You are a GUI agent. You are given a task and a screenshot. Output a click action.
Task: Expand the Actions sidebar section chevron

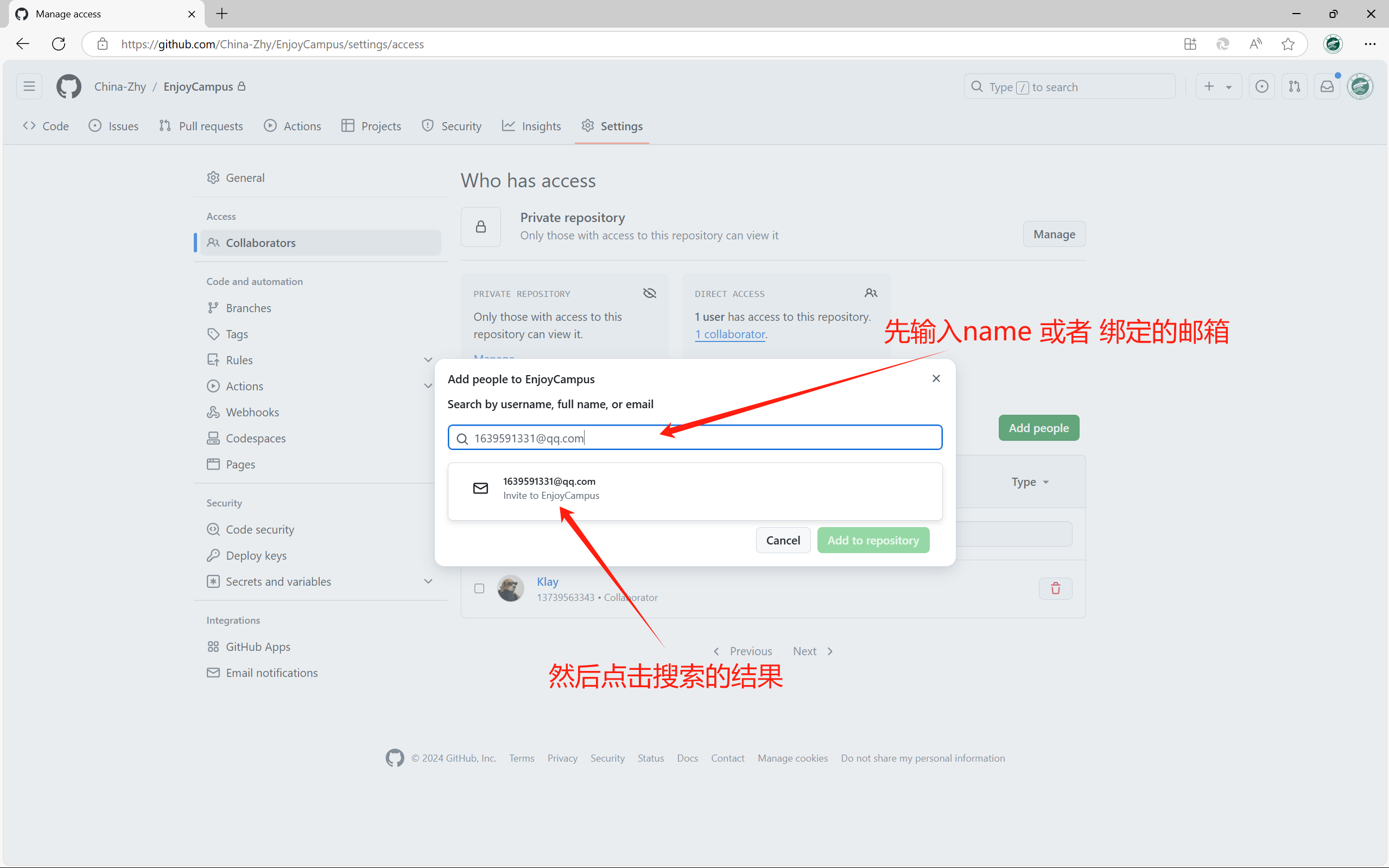428,386
